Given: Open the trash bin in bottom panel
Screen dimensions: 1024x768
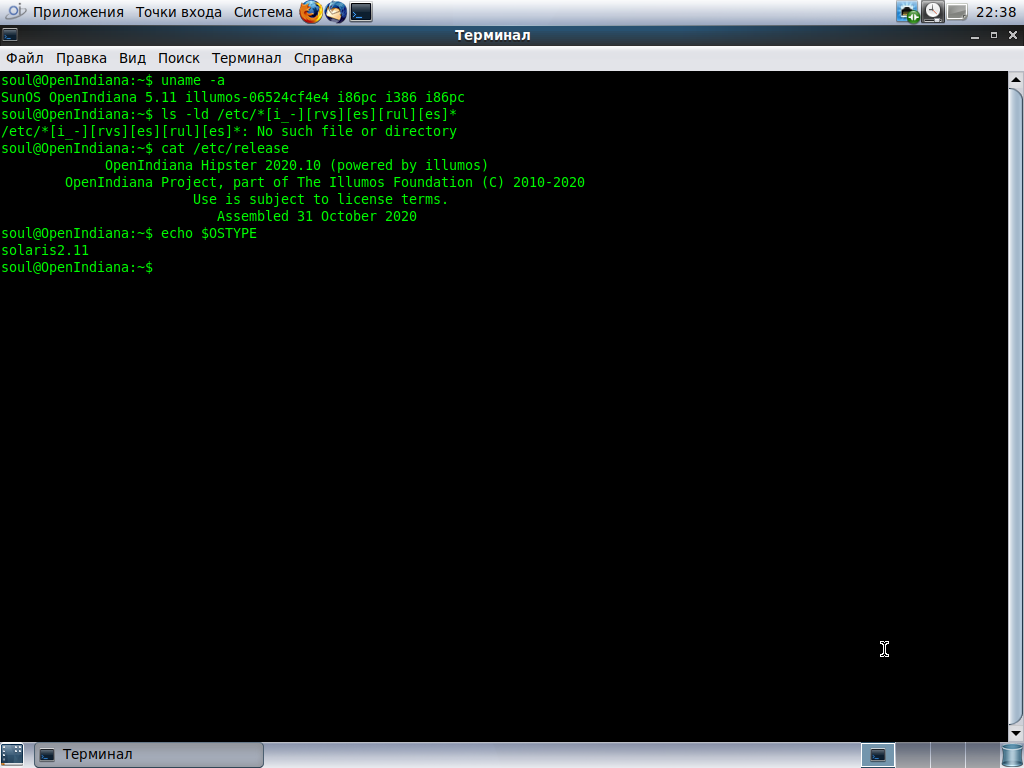Looking at the screenshot, I should coord(1011,755).
